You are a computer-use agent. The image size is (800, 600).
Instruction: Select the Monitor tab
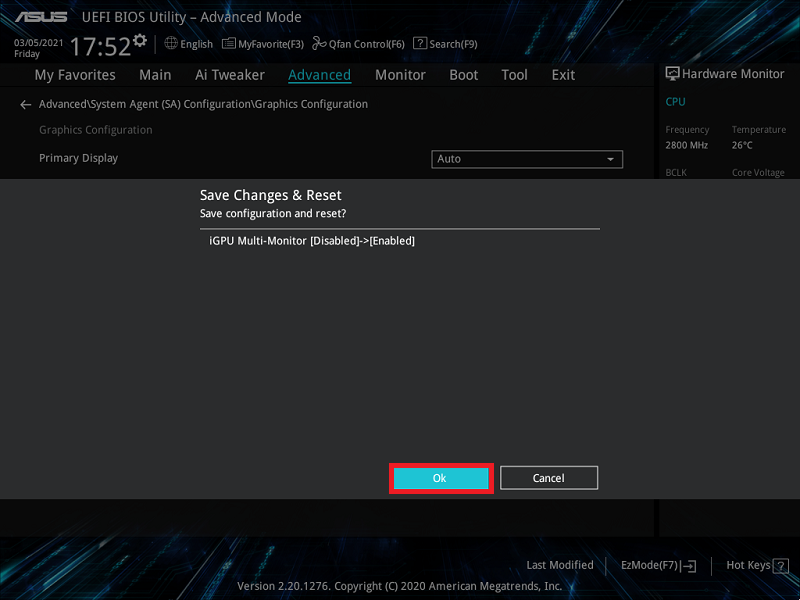coord(400,75)
